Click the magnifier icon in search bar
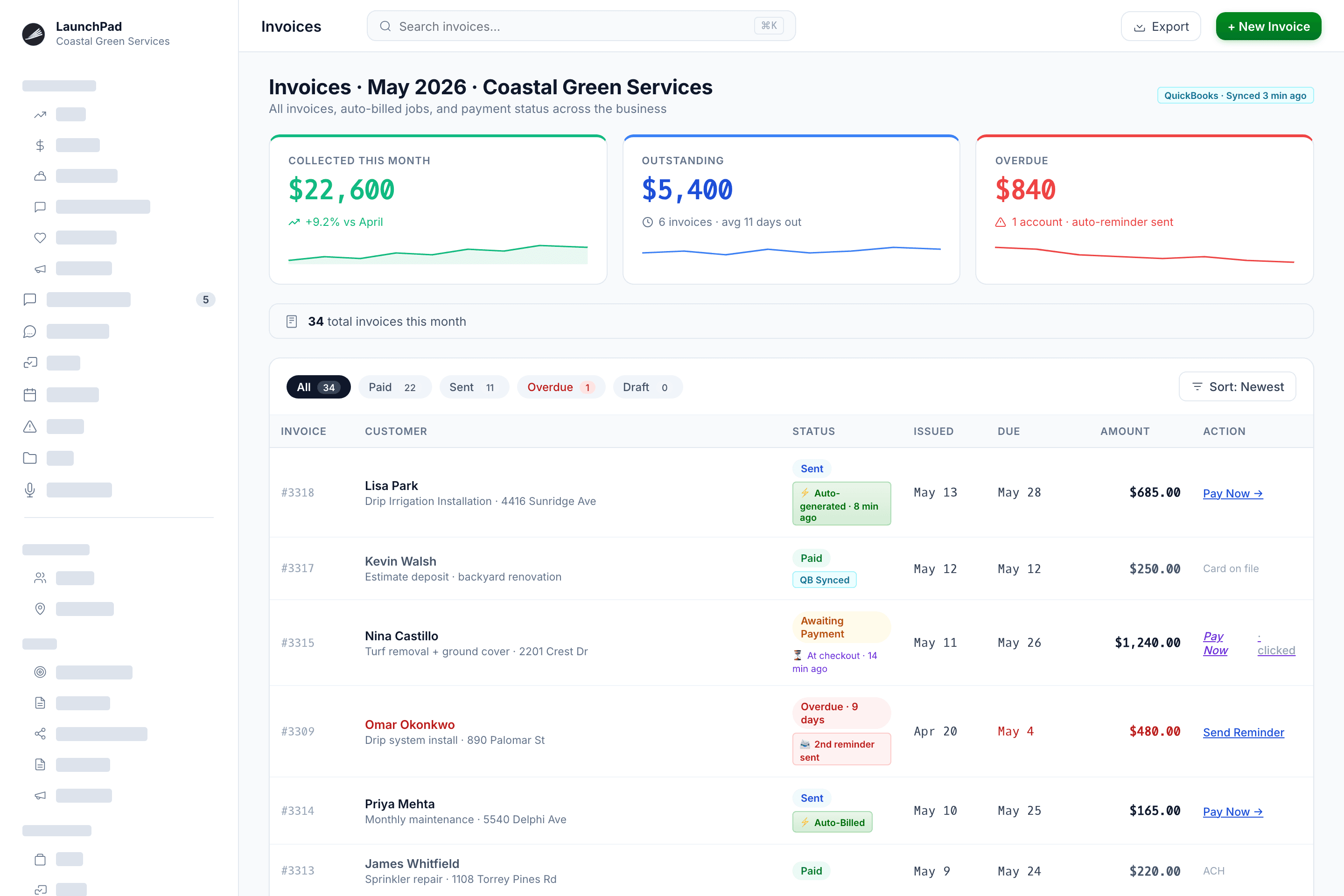 385,26
